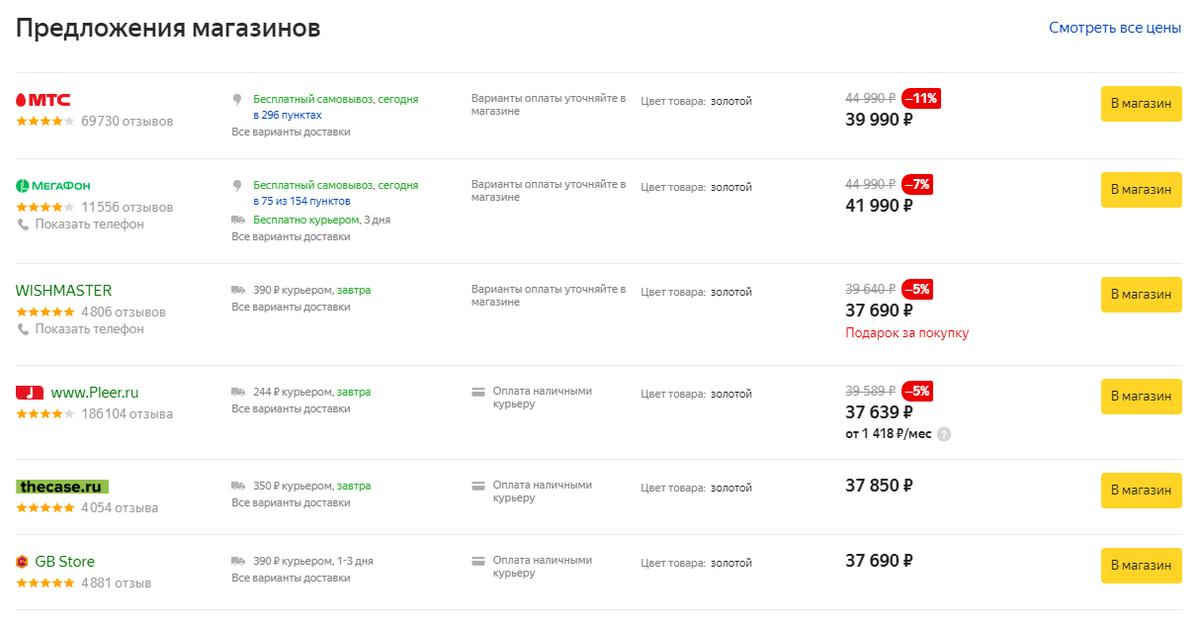Click the price '41 990 ₽'
1200x629 pixels.
(879, 205)
